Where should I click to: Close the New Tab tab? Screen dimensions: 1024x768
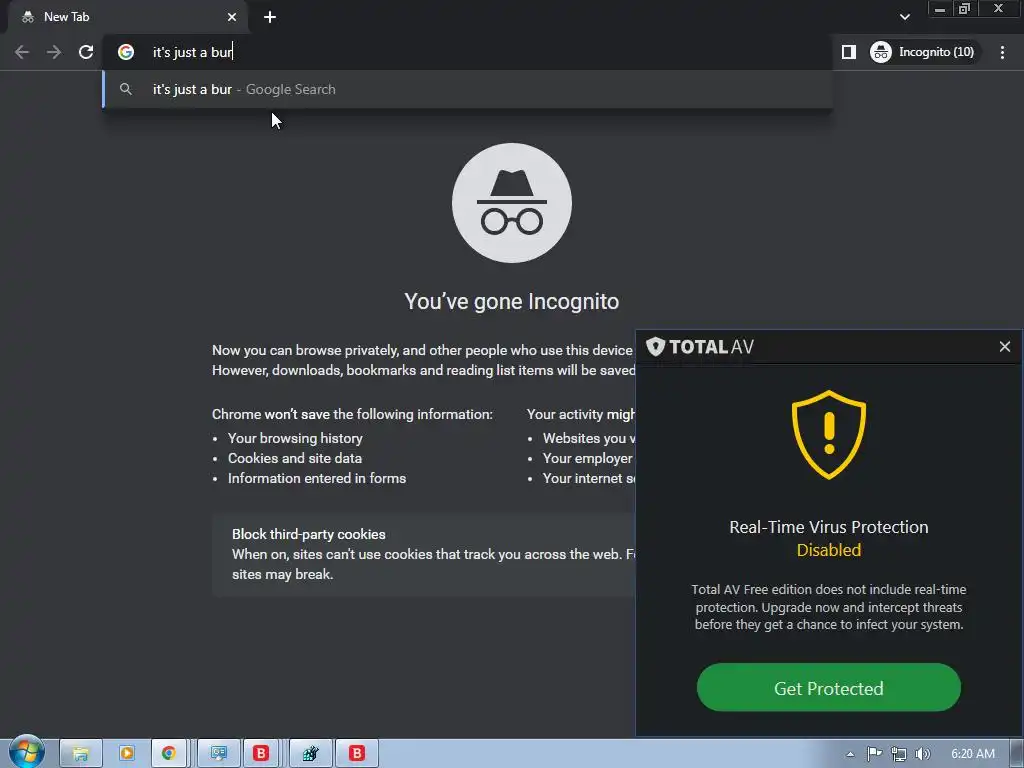pos(232,17)
